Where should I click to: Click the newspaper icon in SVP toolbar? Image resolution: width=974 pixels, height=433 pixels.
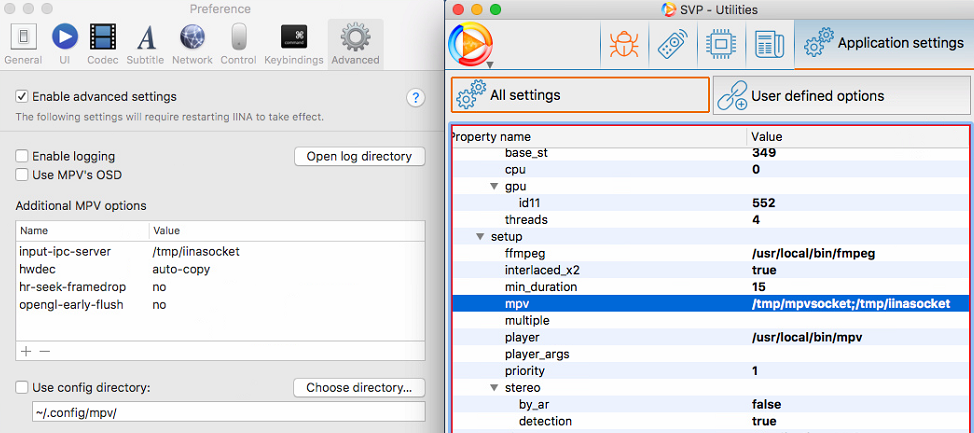point(768,43)
